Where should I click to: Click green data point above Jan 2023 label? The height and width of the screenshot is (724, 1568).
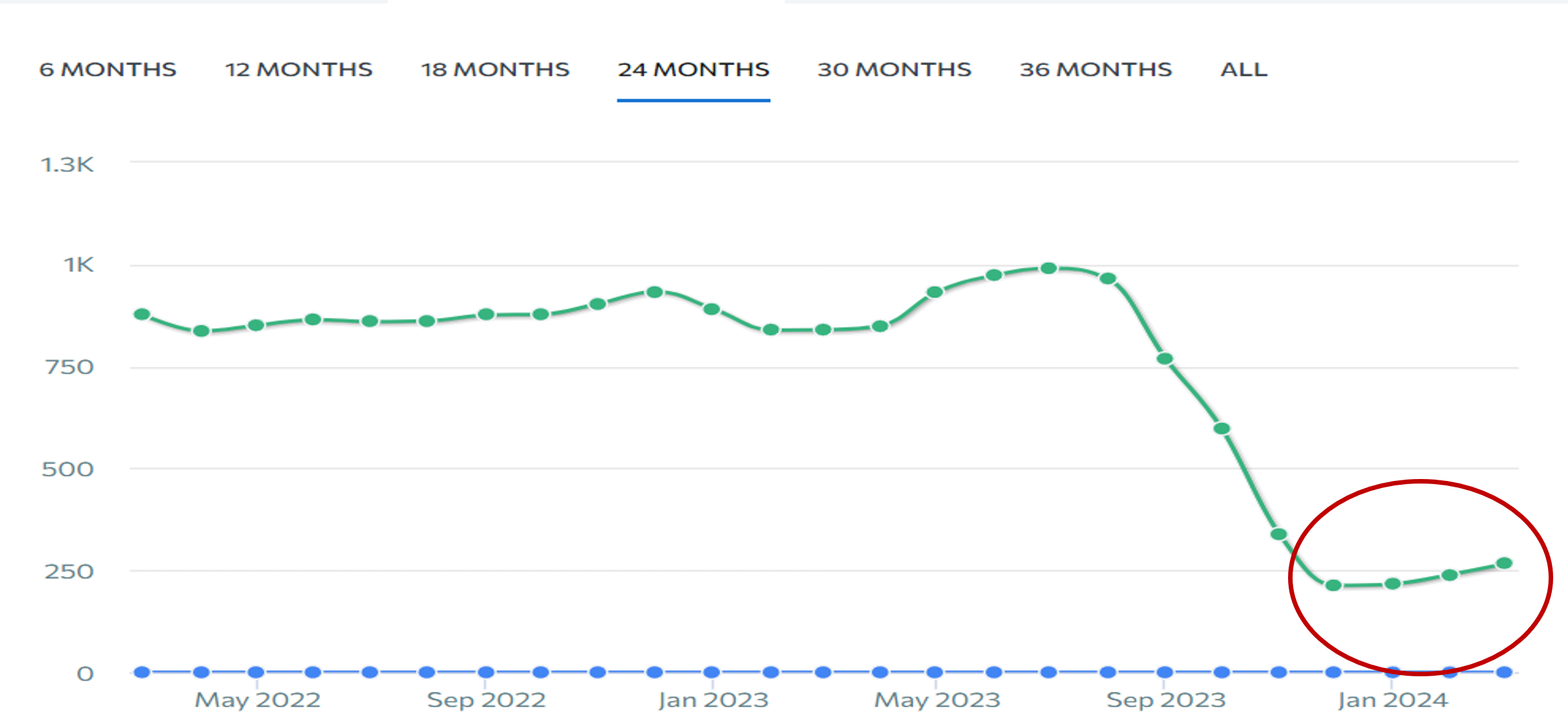pos(711,309)
